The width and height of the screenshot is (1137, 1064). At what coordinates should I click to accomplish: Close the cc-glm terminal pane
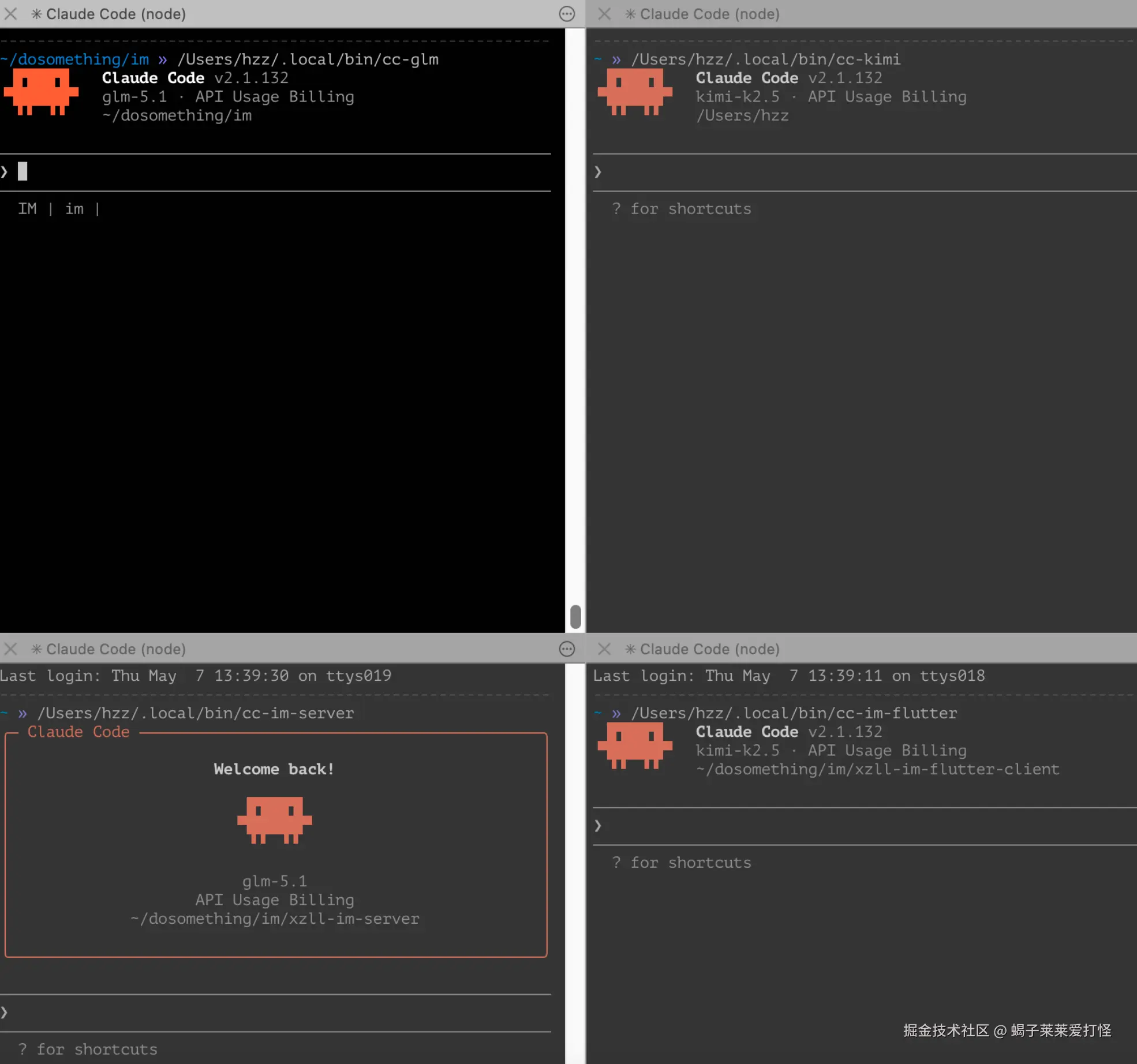point(10,14)
